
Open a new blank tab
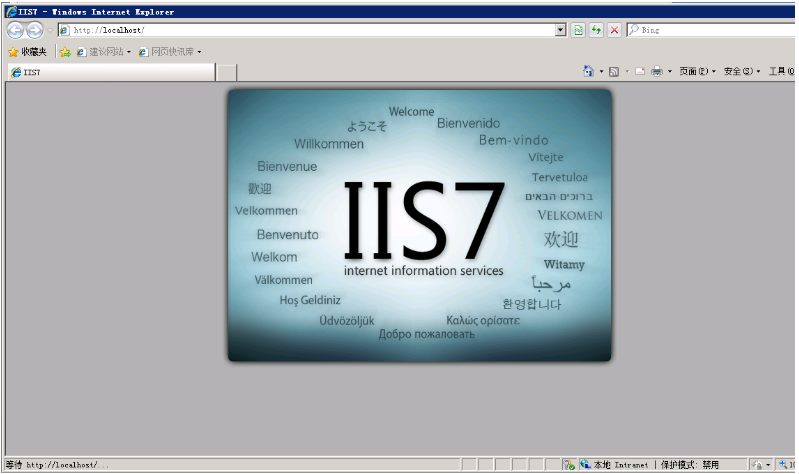coord(226,73)
